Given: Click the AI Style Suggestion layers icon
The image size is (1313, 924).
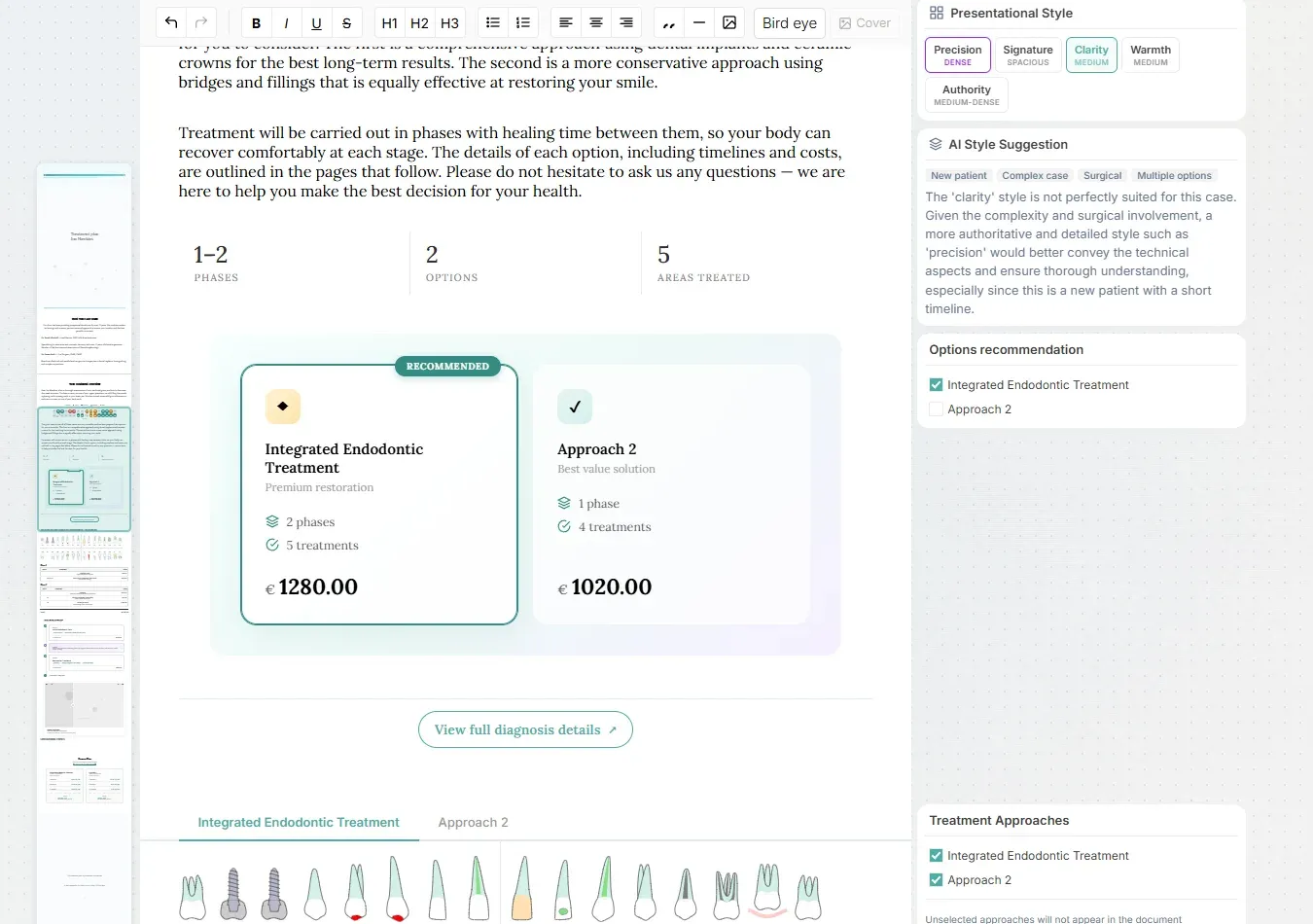Looking at the screenshot, I should coord(936,144).
